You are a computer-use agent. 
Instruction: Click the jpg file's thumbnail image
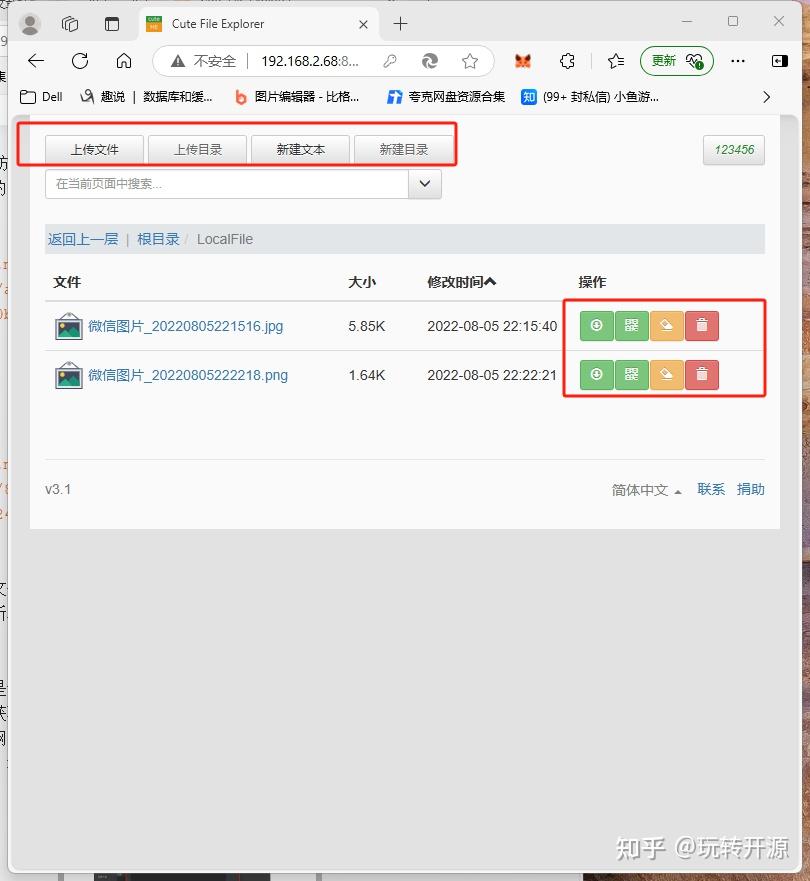tap(68, 325)
